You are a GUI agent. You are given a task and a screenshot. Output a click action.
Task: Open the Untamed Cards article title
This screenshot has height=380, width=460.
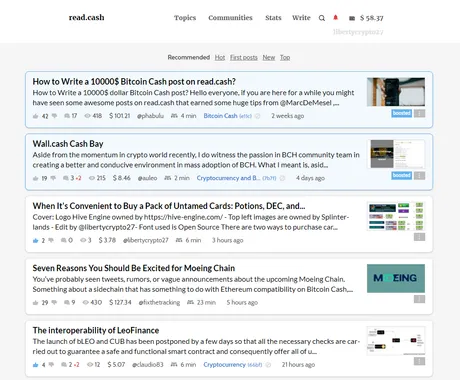tap(169, 206)
